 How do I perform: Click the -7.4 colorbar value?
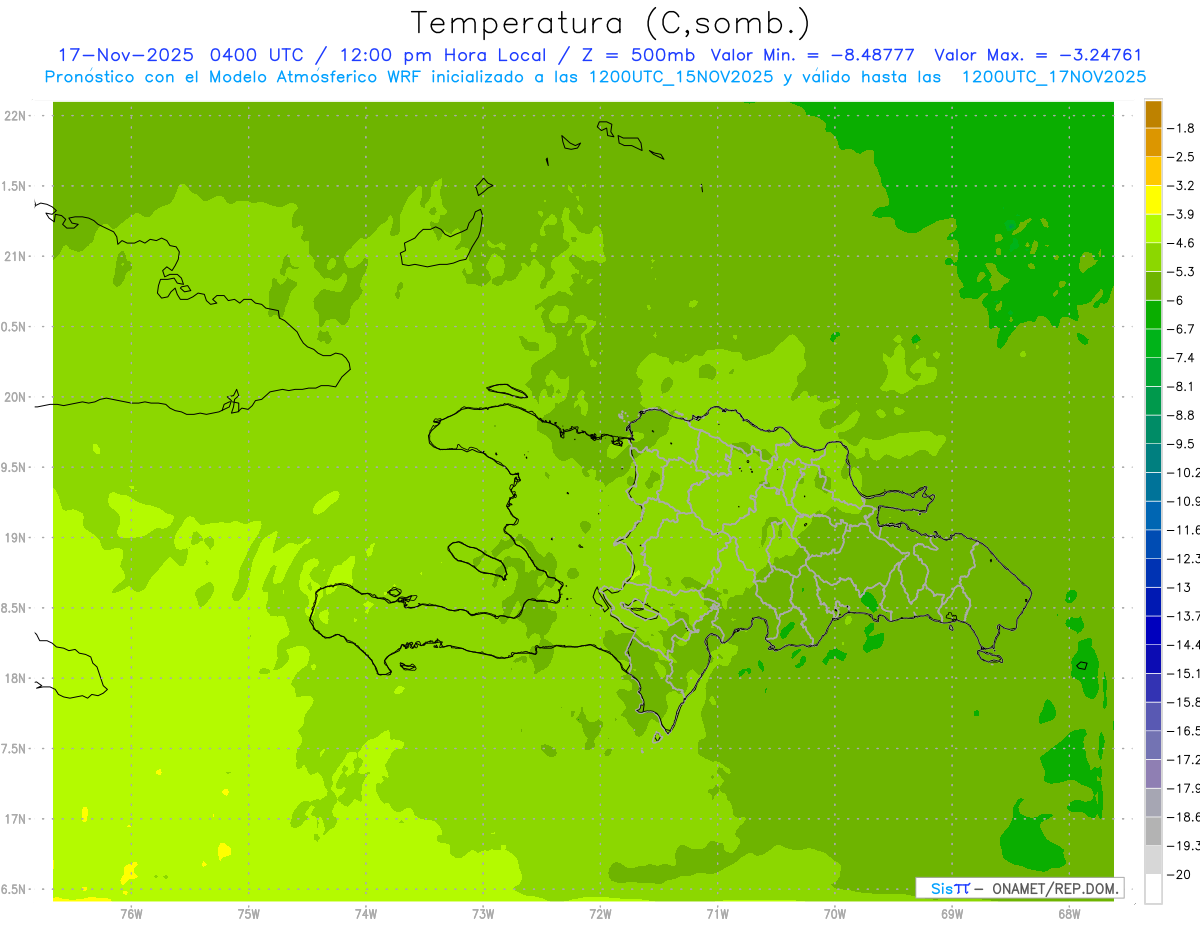(1181, 358)
